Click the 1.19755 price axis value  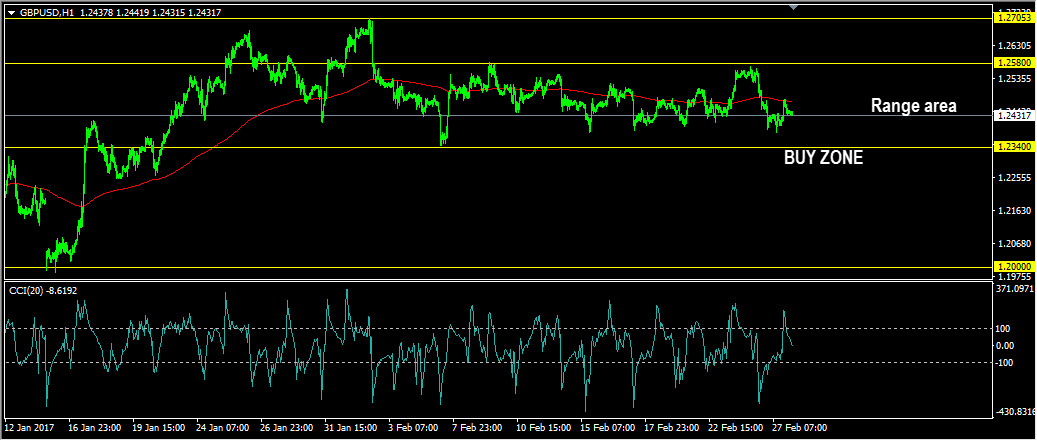[x=1016, y=276]
